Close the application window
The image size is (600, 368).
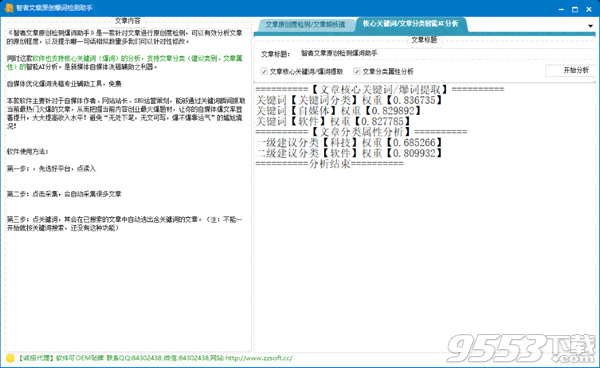tap(589, 9)
